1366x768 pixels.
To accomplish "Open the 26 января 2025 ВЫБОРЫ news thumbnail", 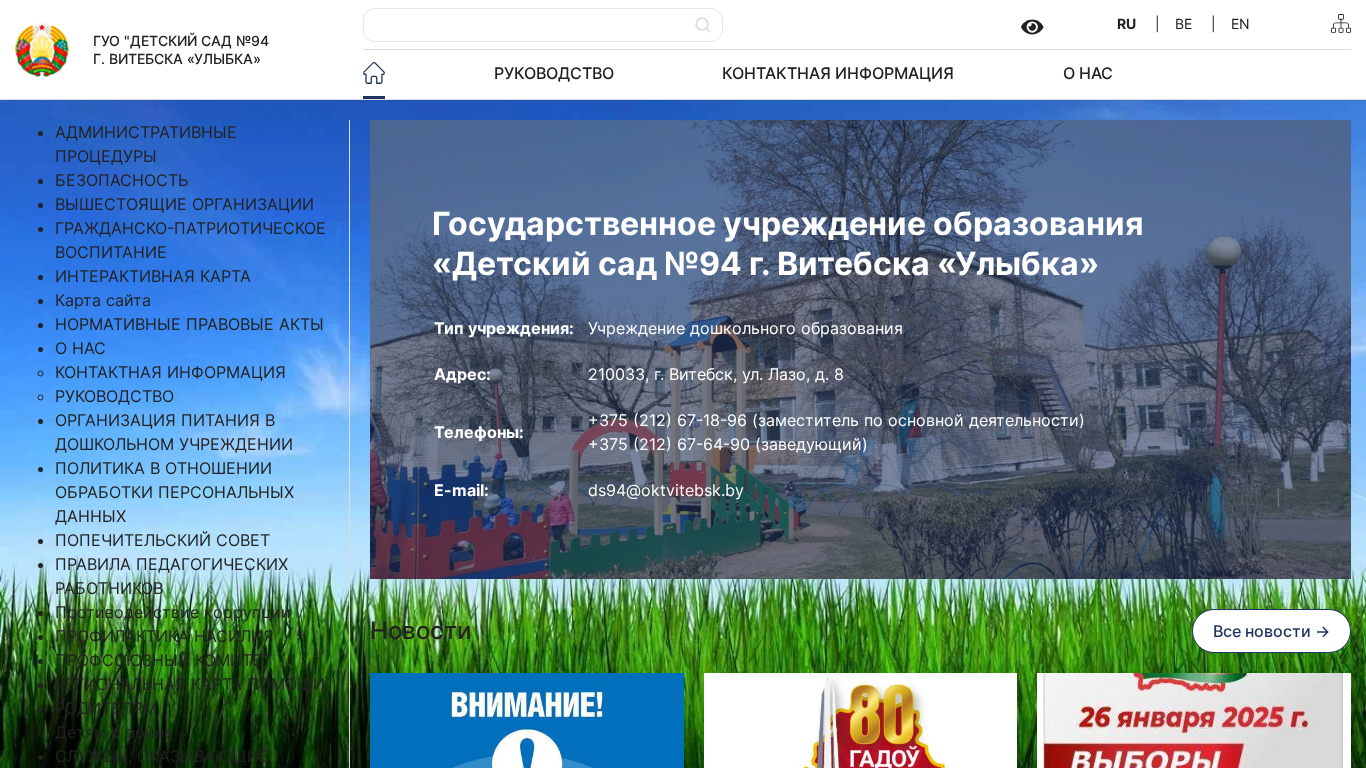I will click(x=1194, y=720).
